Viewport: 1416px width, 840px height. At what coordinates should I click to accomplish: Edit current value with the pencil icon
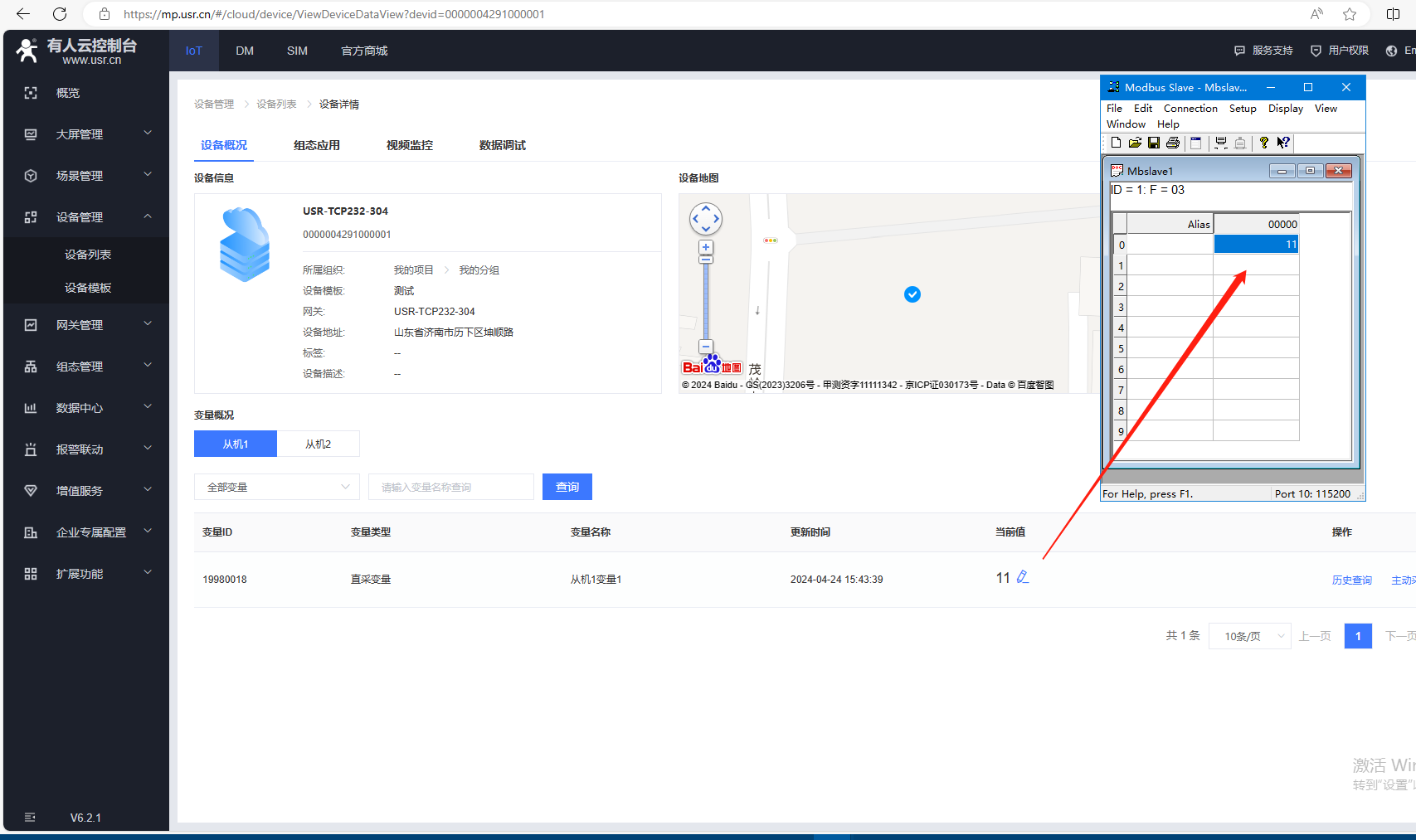click(1023, 577)
